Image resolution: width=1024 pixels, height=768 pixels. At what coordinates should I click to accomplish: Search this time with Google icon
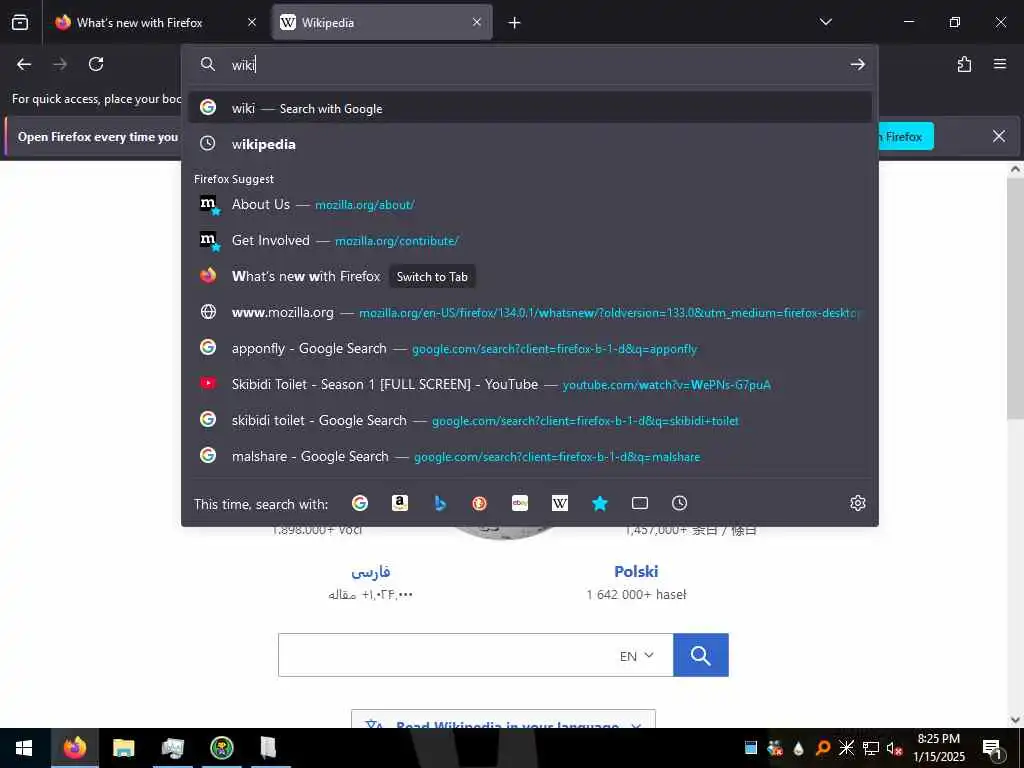[360, 503]
